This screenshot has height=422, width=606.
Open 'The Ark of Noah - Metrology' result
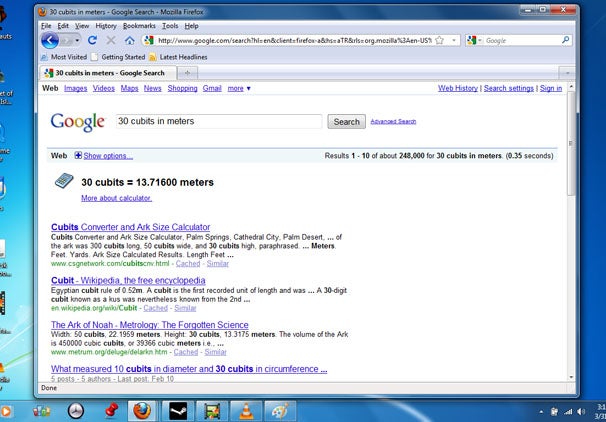[150, 325]
